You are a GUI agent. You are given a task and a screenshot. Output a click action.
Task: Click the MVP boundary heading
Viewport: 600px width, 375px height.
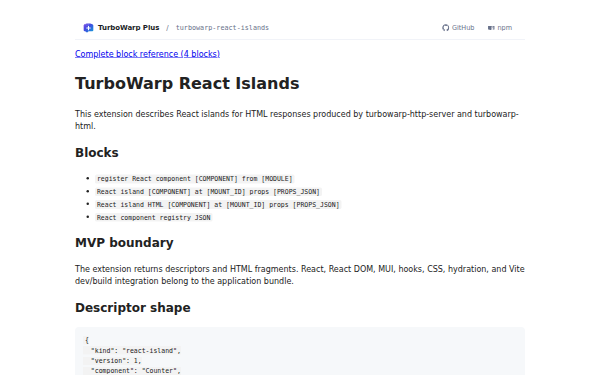pos(124,243)
